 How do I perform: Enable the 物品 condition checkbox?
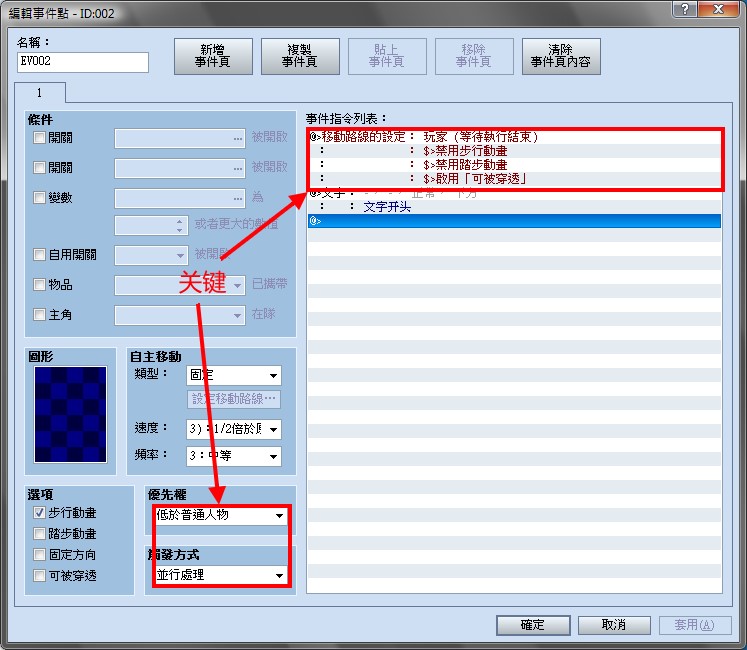(x=40, y=284)
